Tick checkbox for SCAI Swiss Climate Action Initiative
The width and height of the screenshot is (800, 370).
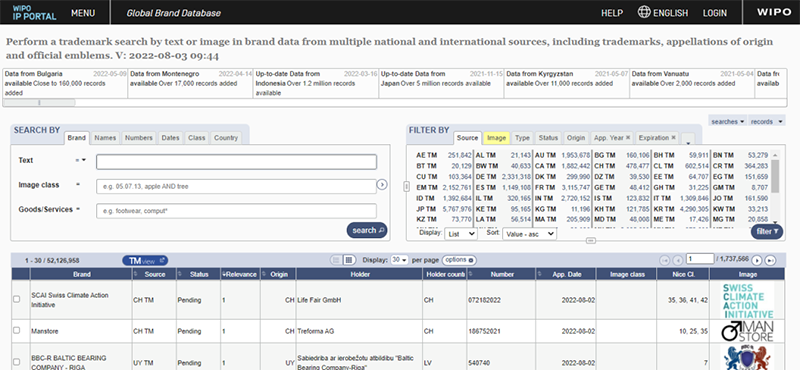pyautogui.click(x=16, y=299)
